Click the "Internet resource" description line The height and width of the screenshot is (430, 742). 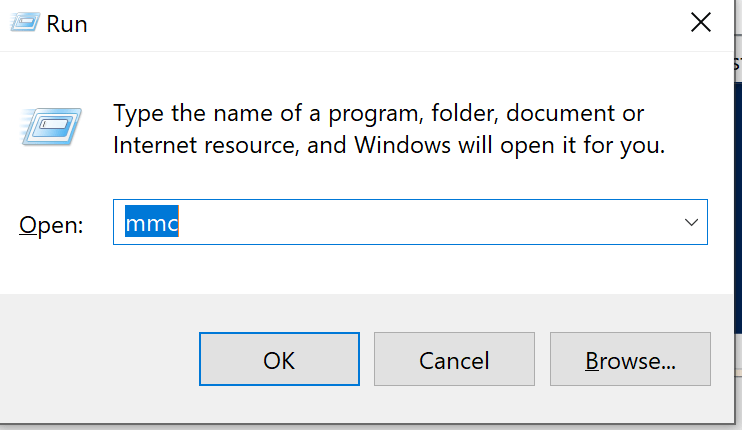[x=389, y=146]
